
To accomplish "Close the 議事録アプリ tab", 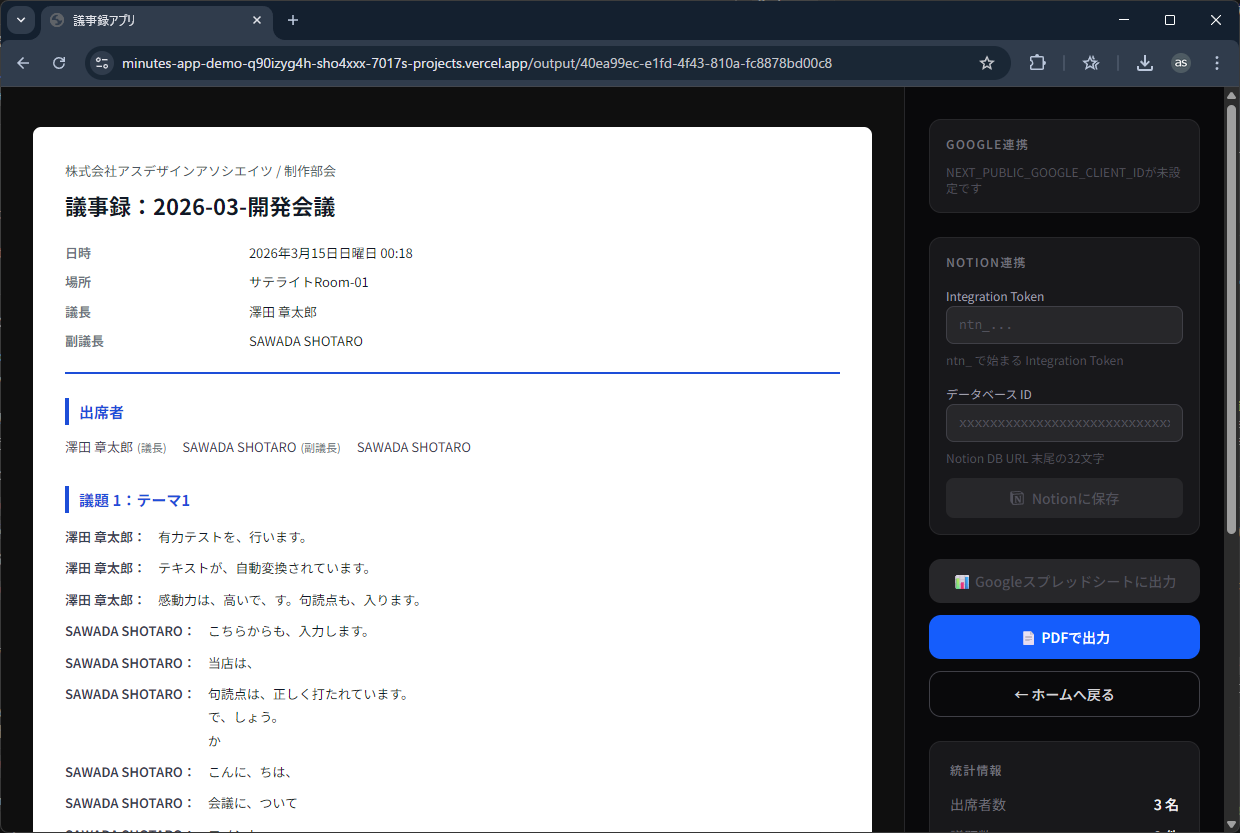I will coord(257,20).
